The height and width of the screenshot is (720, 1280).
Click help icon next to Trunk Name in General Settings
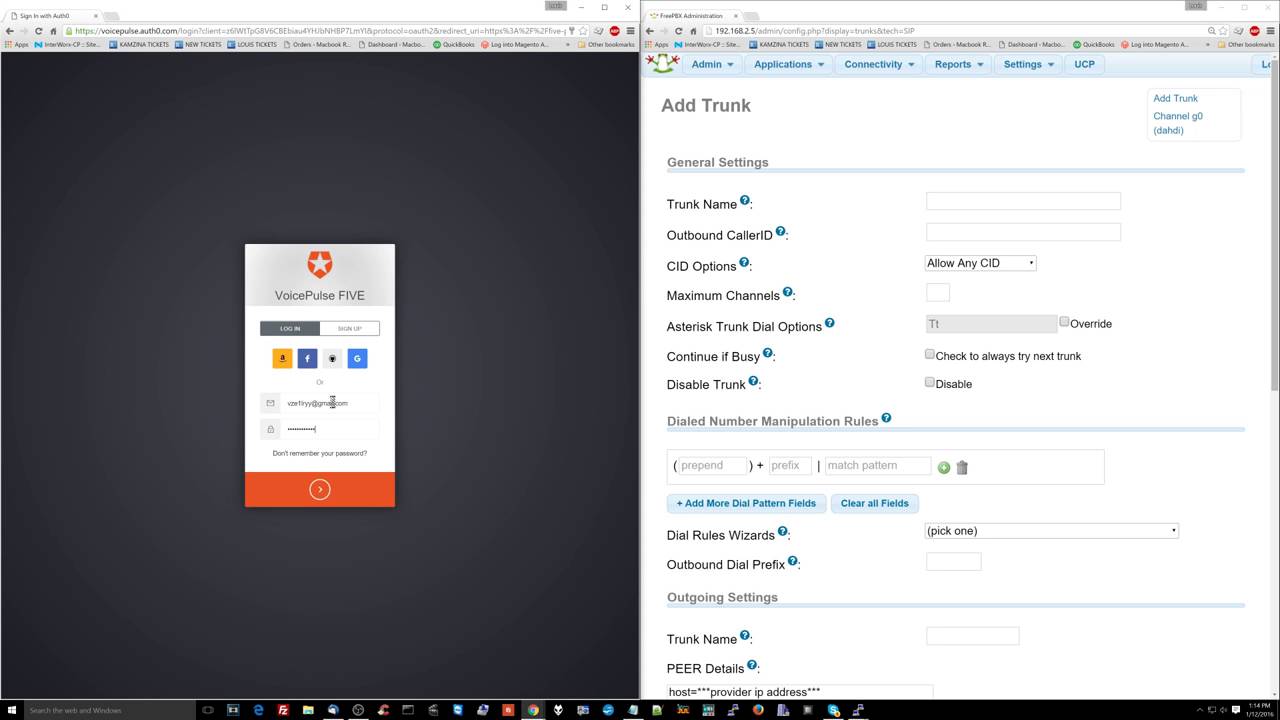[745, 201]
